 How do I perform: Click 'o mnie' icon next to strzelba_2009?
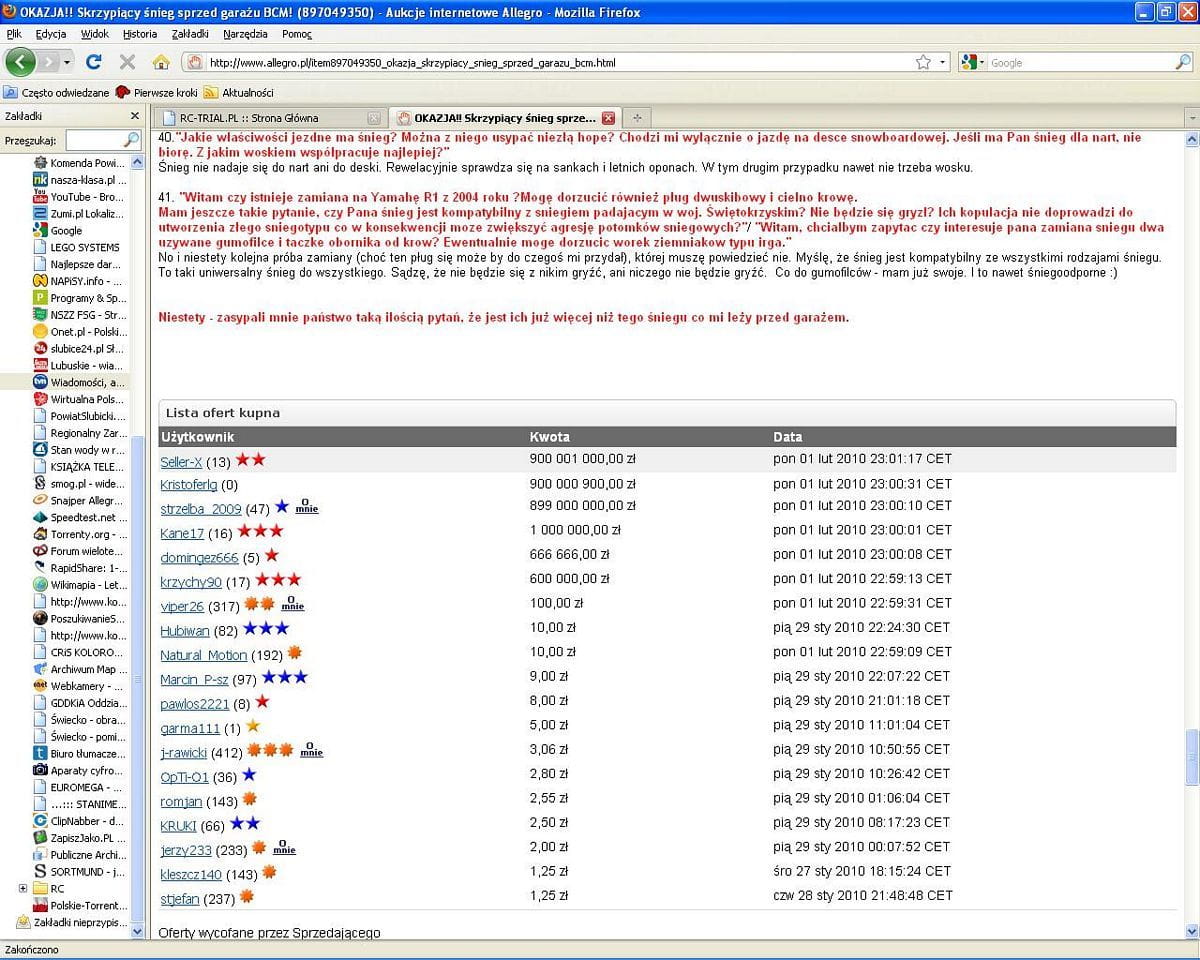(307, 508)
